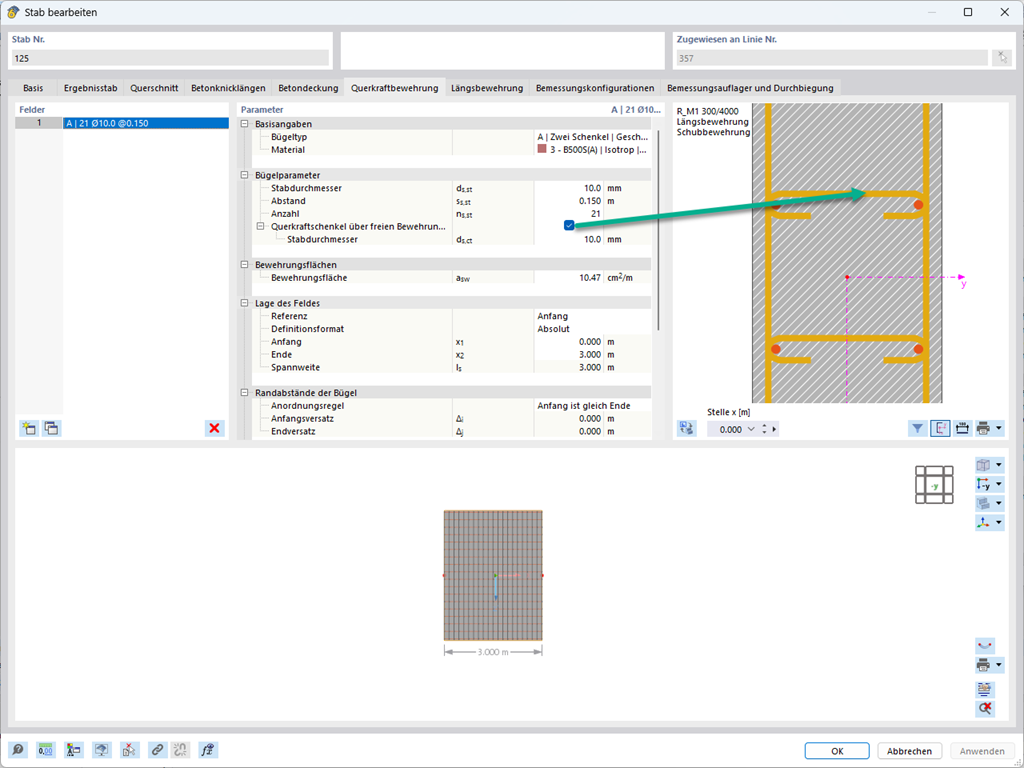
Task: Collapse the Querkraftschenkel sub-node
Action: coord(260,227)
